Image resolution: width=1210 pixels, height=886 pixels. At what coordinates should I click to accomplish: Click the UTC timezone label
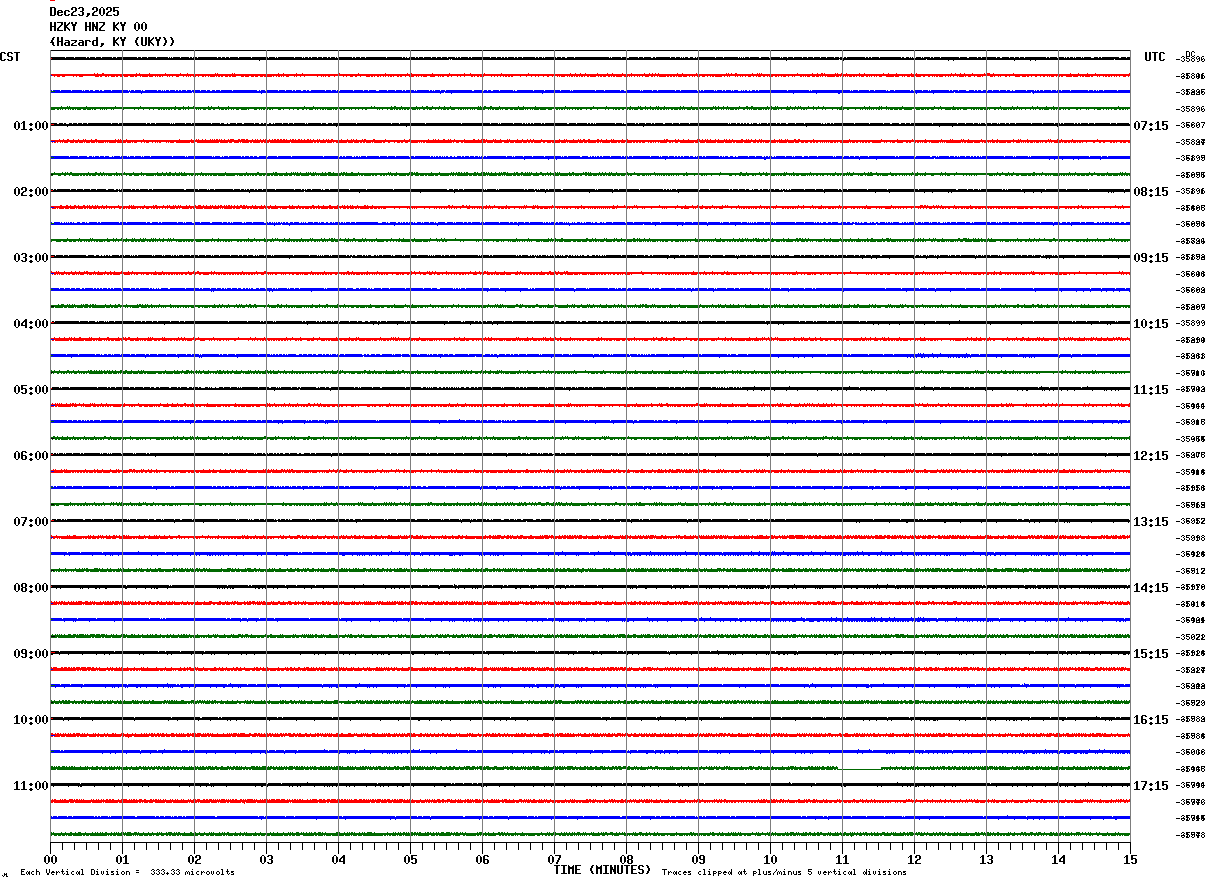coord(1155,57)
